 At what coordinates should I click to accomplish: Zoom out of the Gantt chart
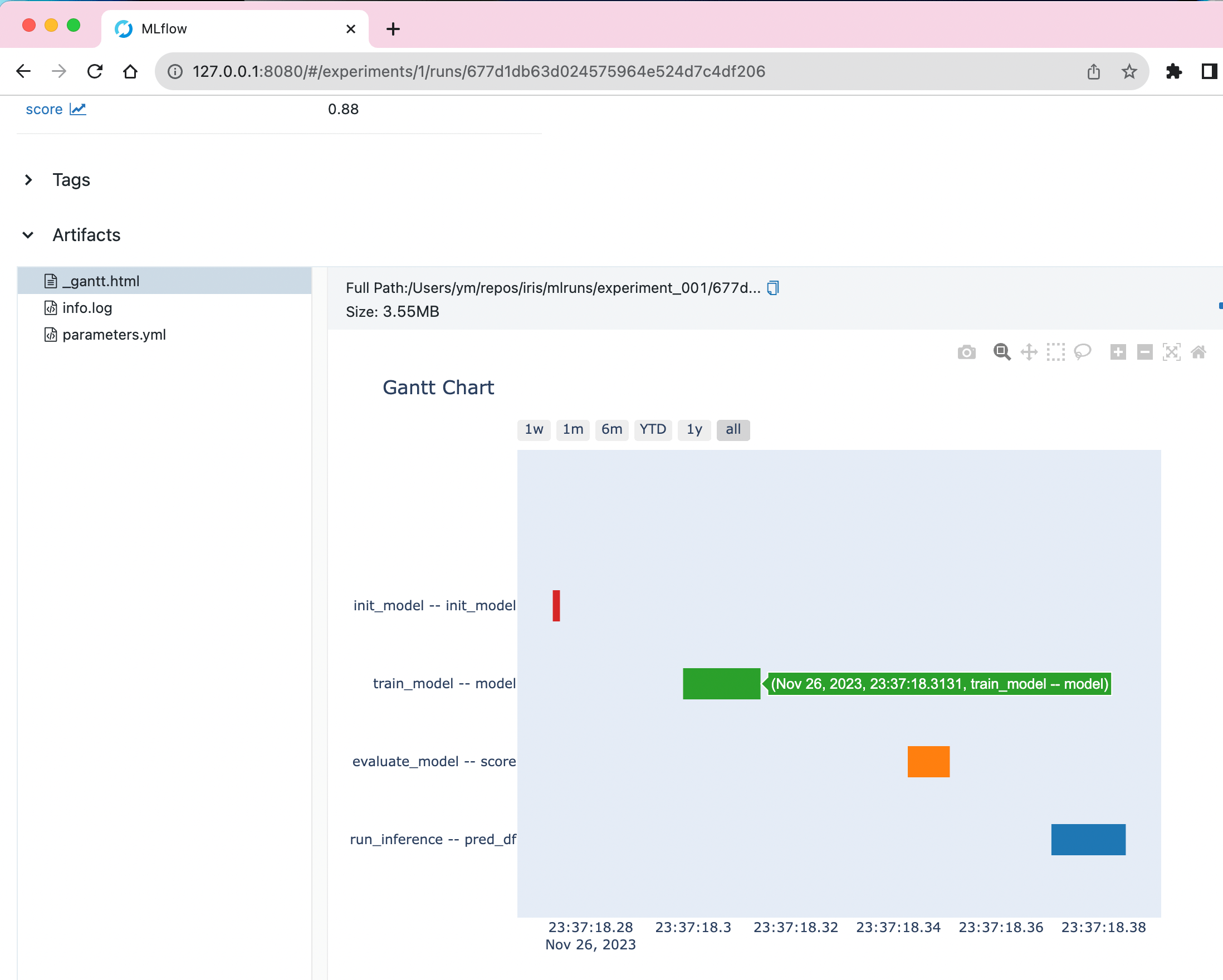(x=1144, y=351)
